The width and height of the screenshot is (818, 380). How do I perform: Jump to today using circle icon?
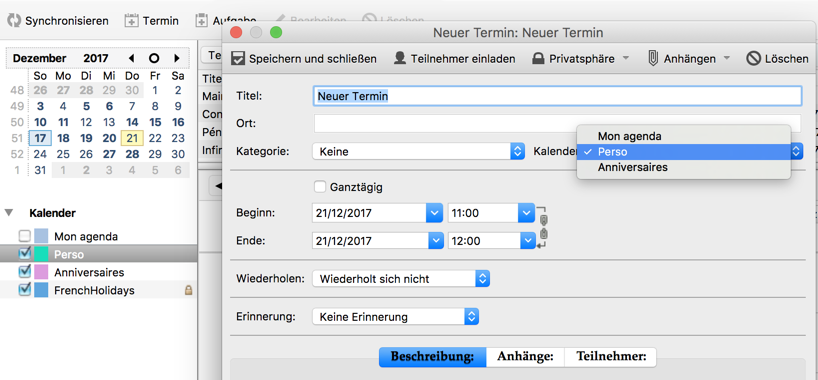pos(154,58)
